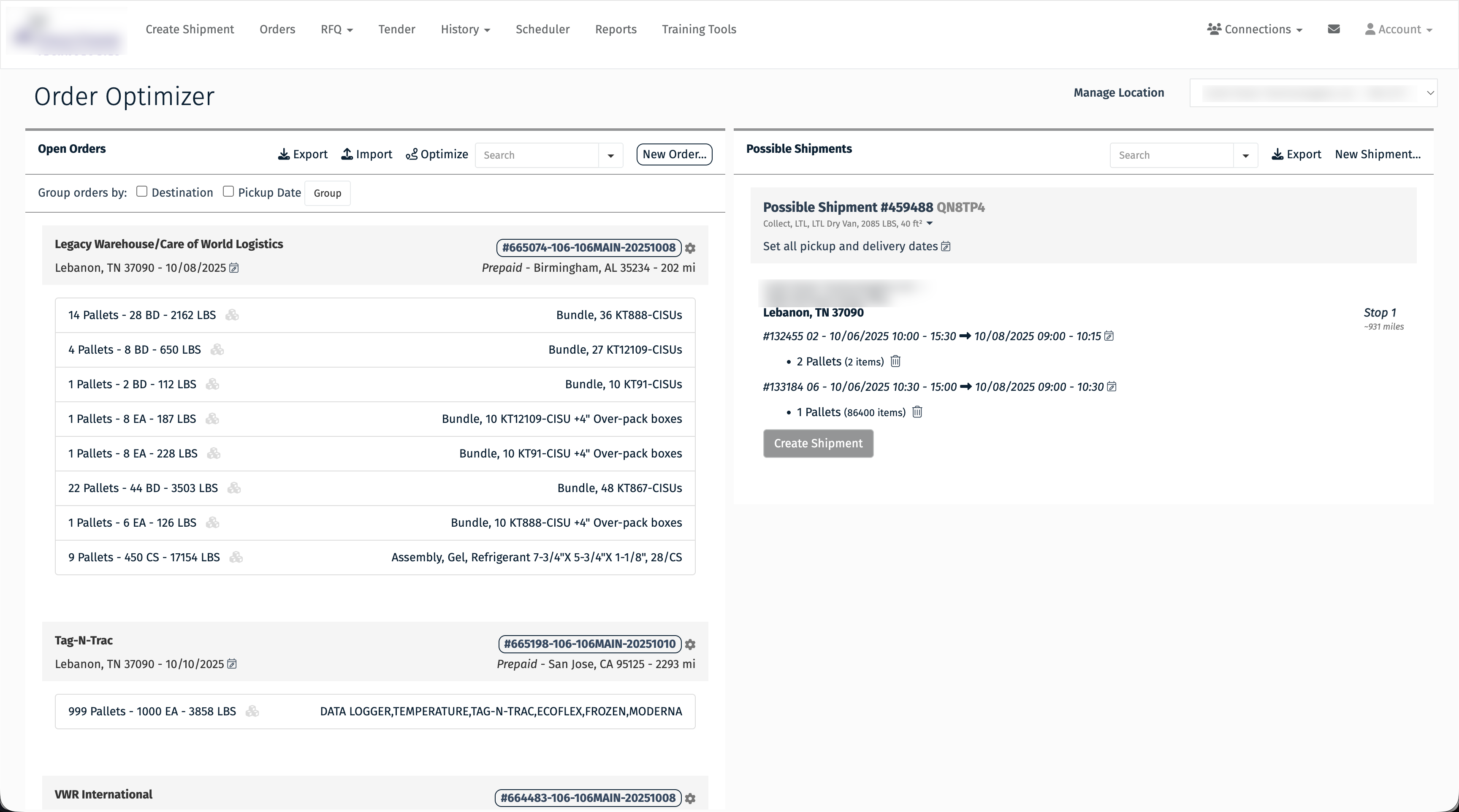Click gear icon for order #665074
This screenshot has width=1459, height=812.
(x=690, y=248)
